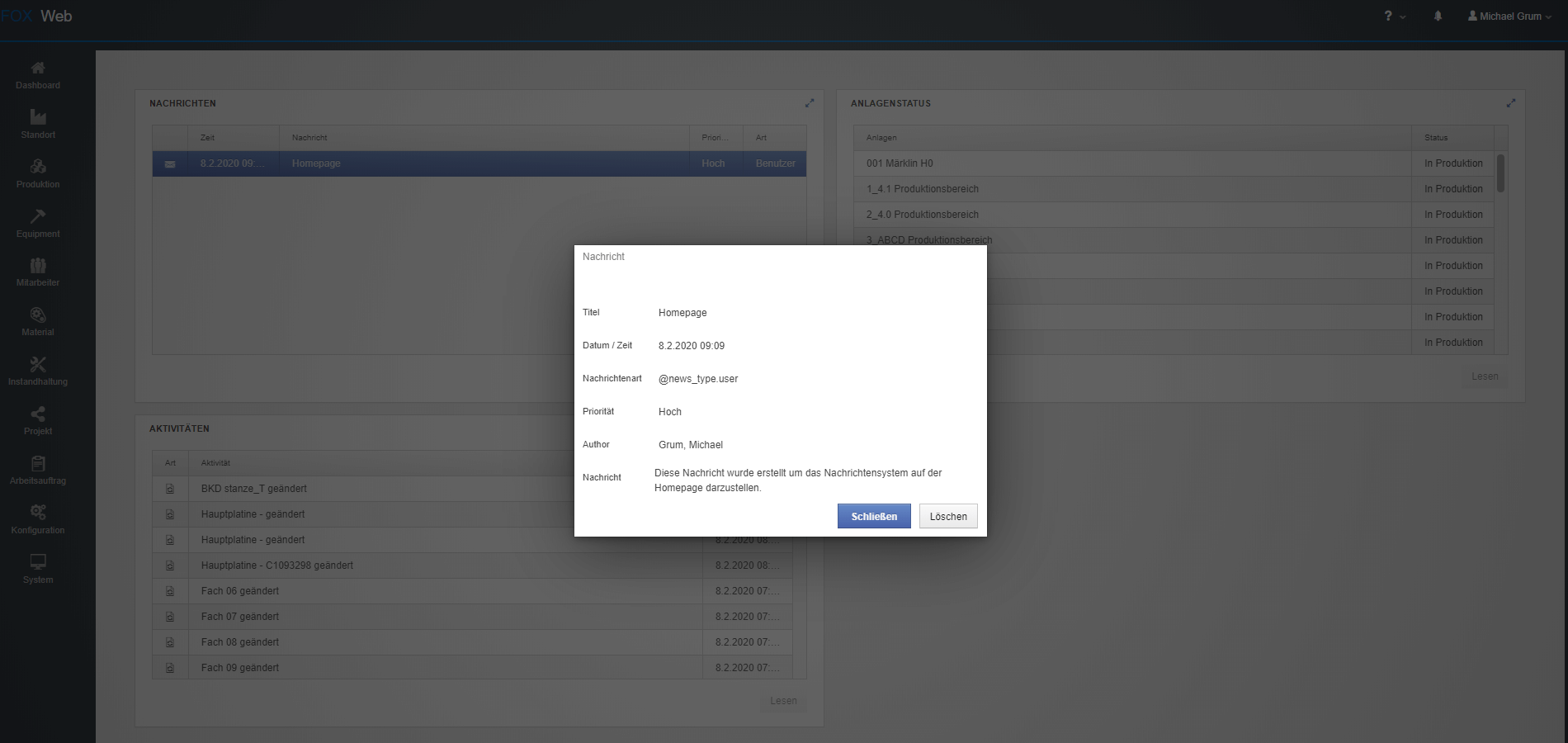This screenshot has width=1568, height=743.
Task: Select the Equipment hammer icon
Action: click(38, 217)
